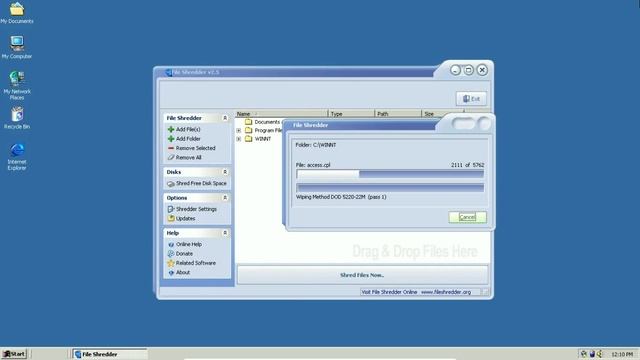
Task: Click the Updates icon
Action: (x=171, y=218)
